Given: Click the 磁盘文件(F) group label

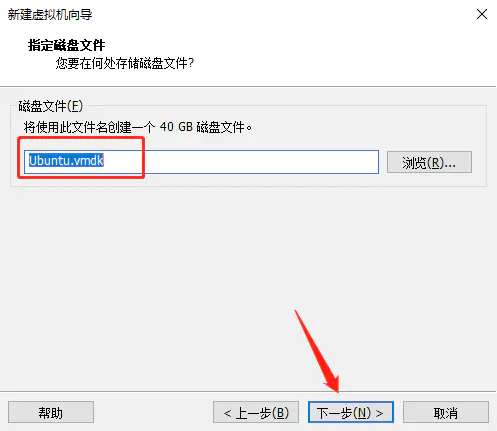Looking at the screenshot, I should point(50,106).
